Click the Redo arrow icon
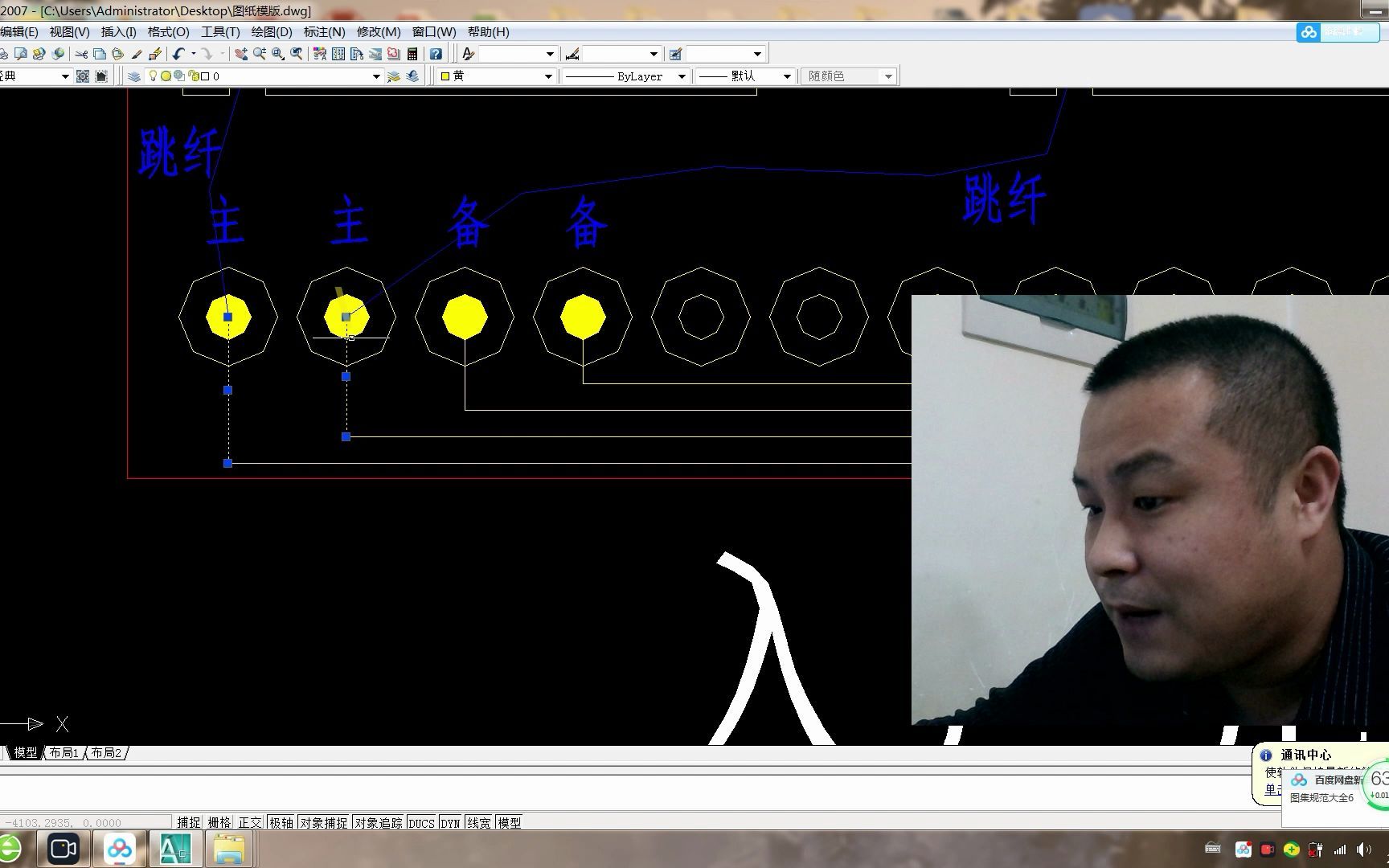This screenshot has width=1389, height=868. pos(207,54)
